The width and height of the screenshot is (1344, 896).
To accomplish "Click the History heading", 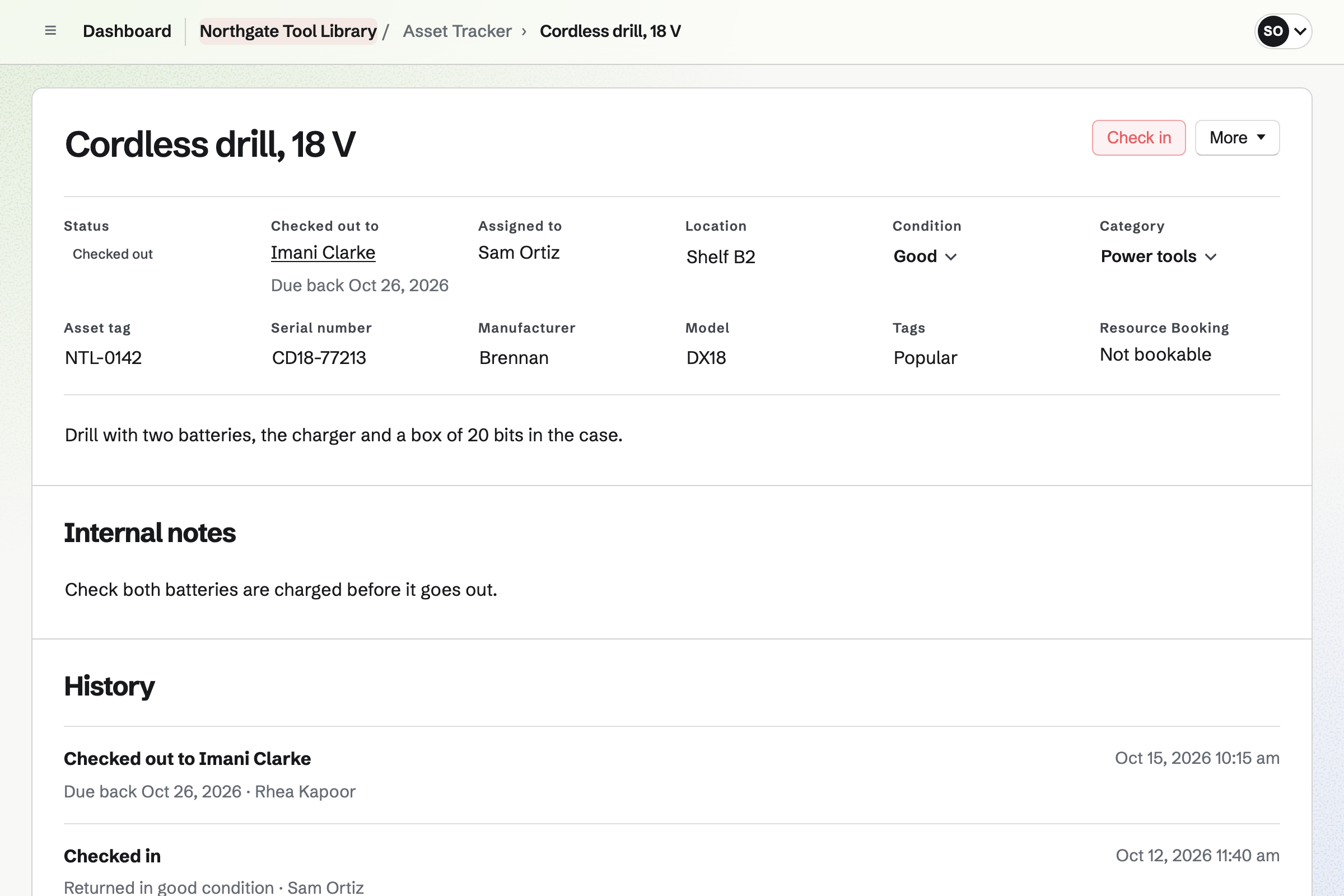I will [x=109, y=687].
